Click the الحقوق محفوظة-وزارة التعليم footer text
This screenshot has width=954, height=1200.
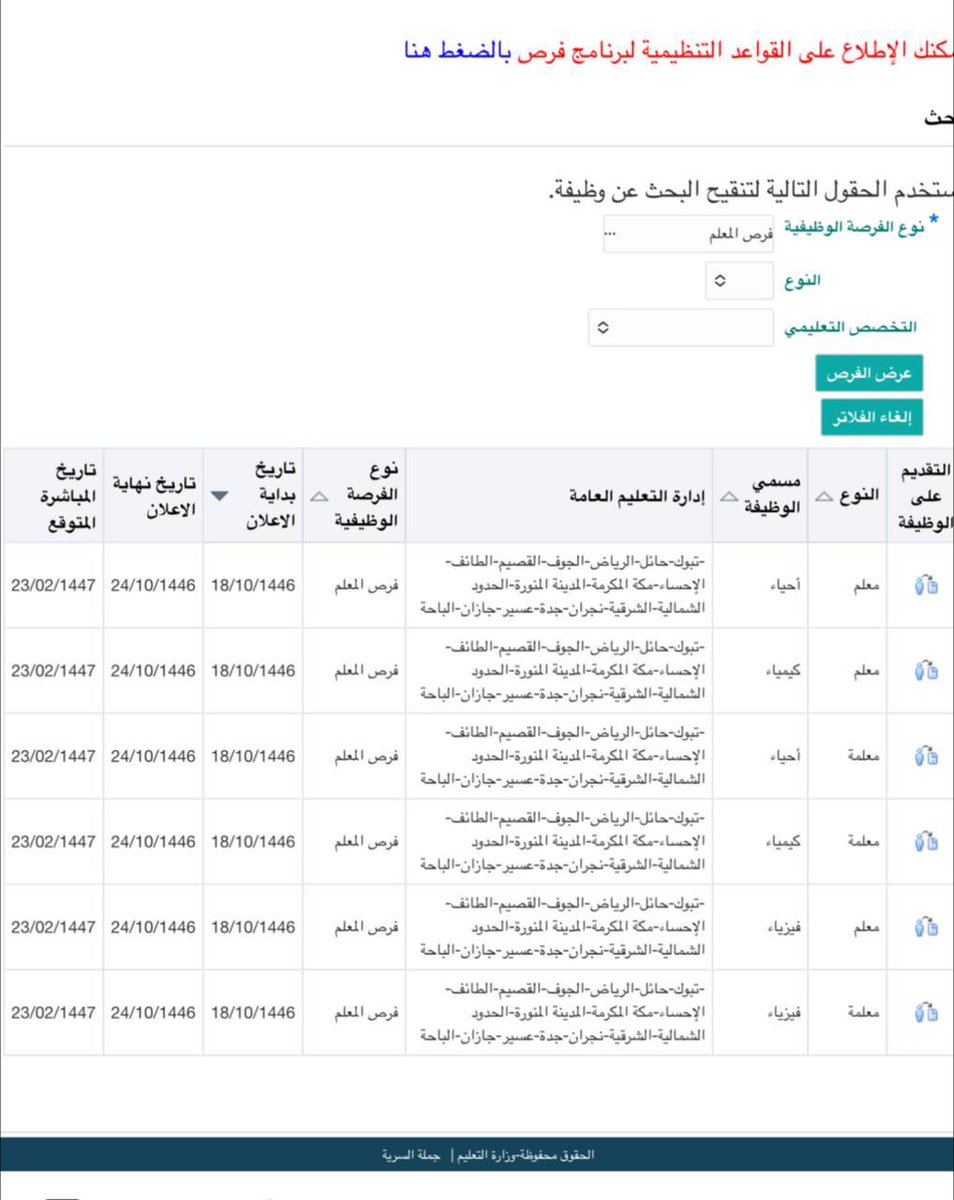point(526,1155)
